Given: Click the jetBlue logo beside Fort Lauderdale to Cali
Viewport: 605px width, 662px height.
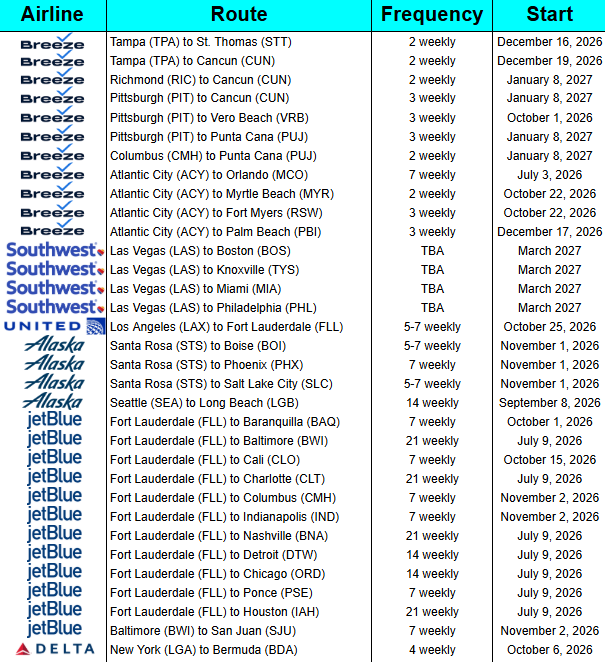Looking at the screenshot, I should pos(54,459).
